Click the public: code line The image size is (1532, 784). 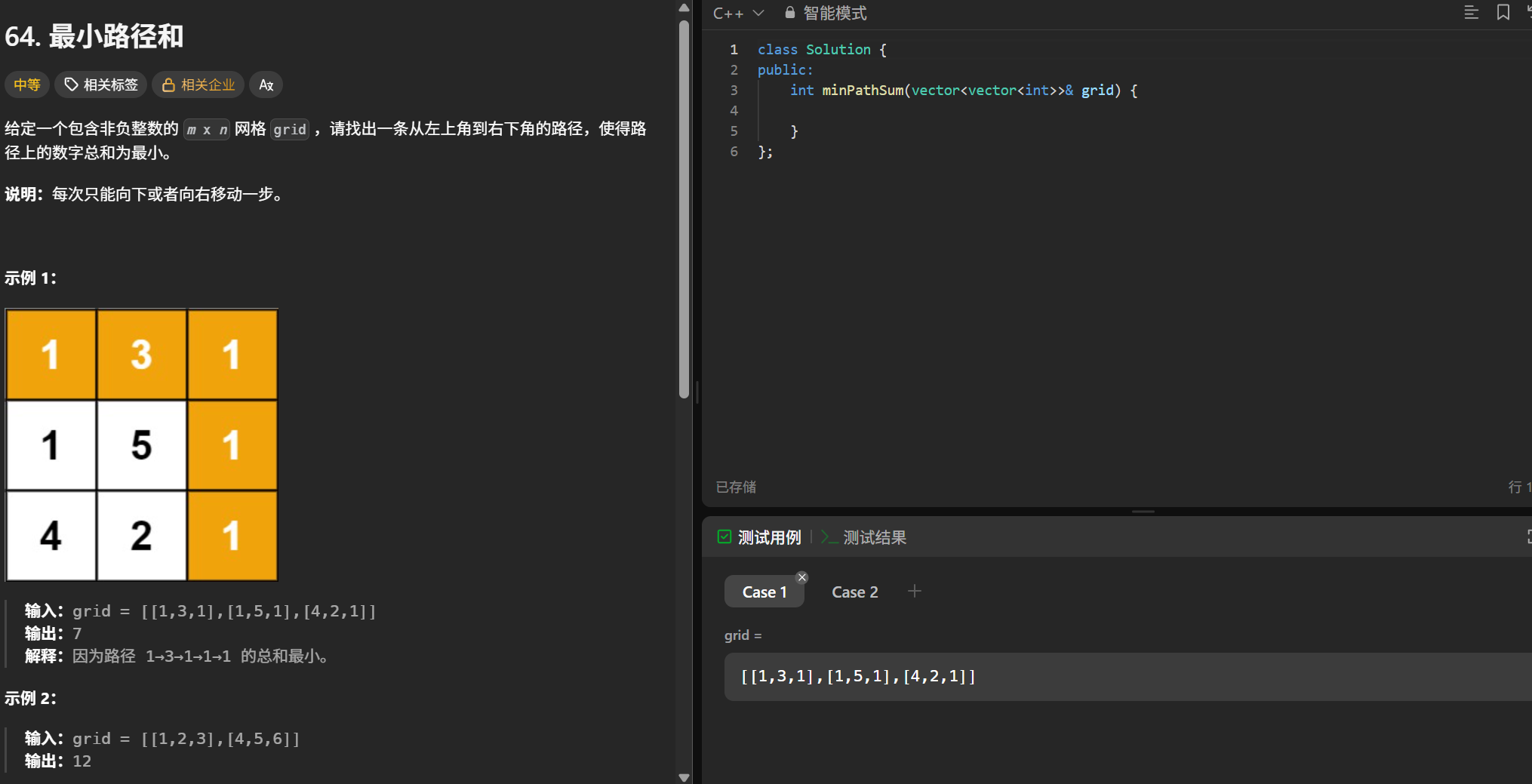(x=786, y=69)
